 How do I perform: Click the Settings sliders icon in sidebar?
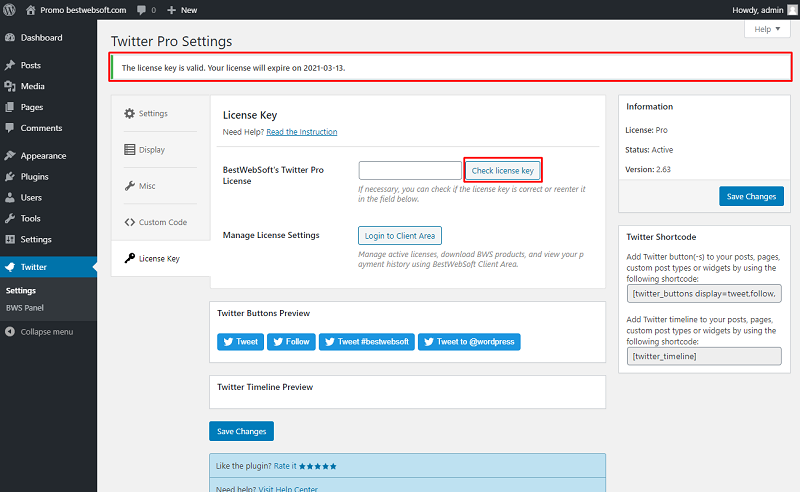(10, 239)
